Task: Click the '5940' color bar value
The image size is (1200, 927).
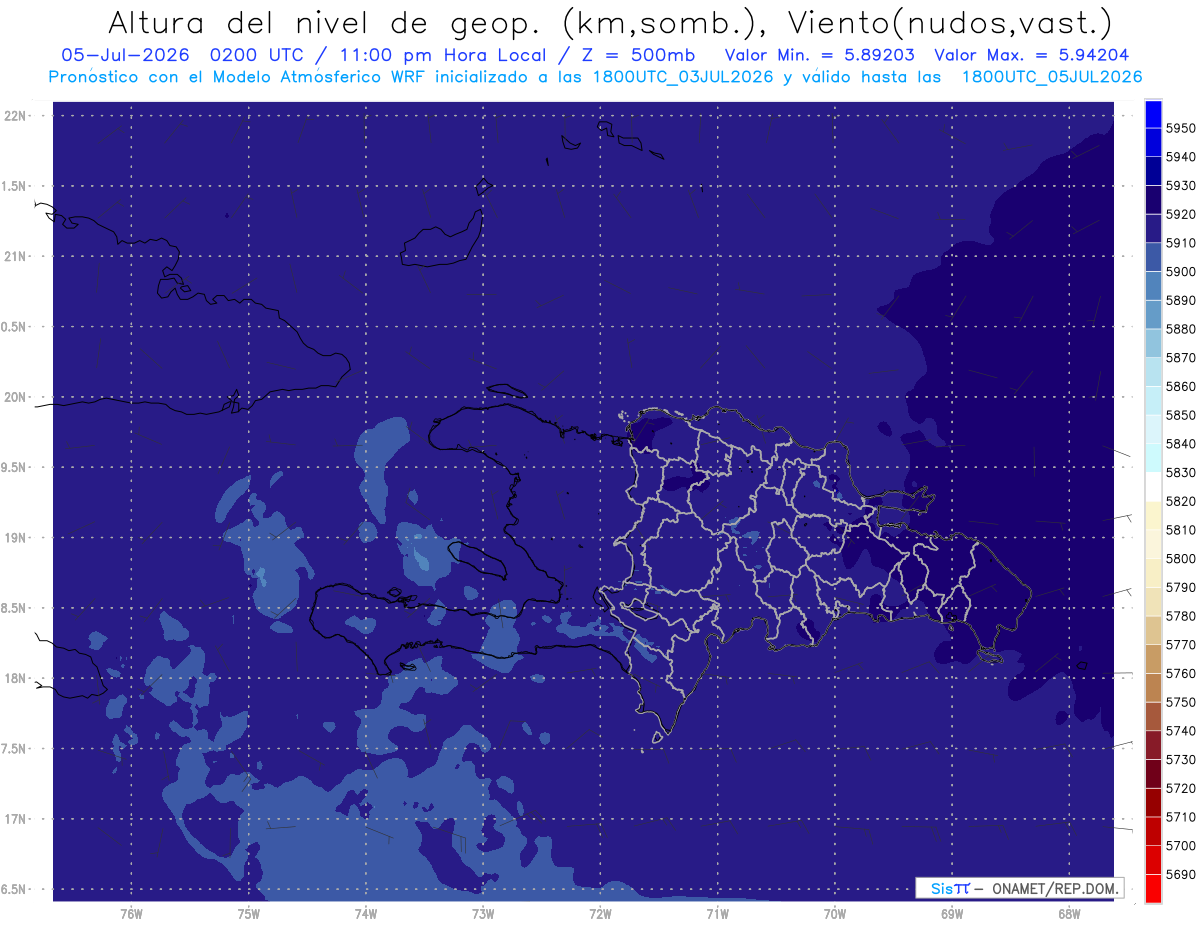Action: 1180,157
